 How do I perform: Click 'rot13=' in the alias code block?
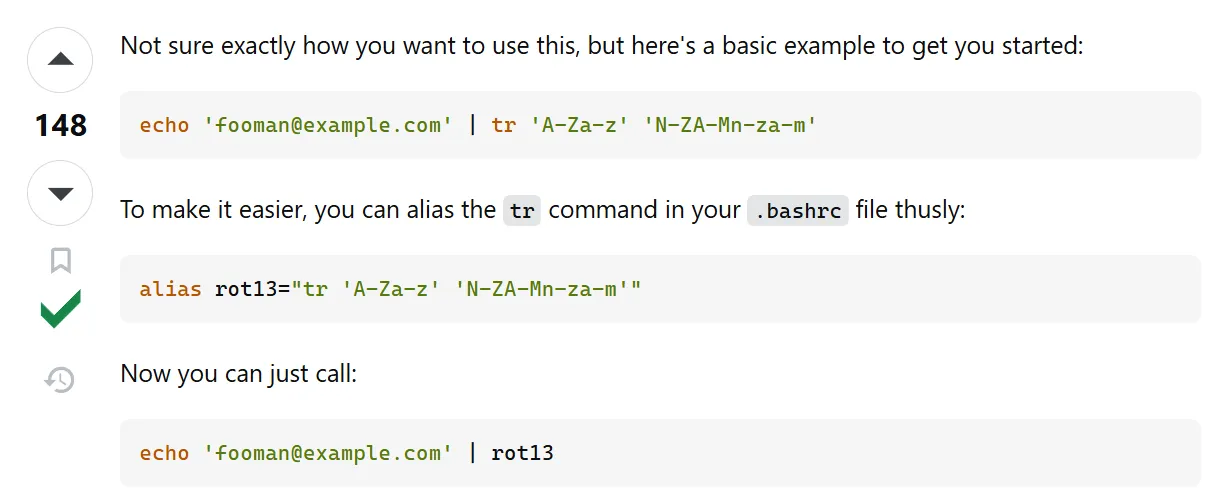click(252, 289)
